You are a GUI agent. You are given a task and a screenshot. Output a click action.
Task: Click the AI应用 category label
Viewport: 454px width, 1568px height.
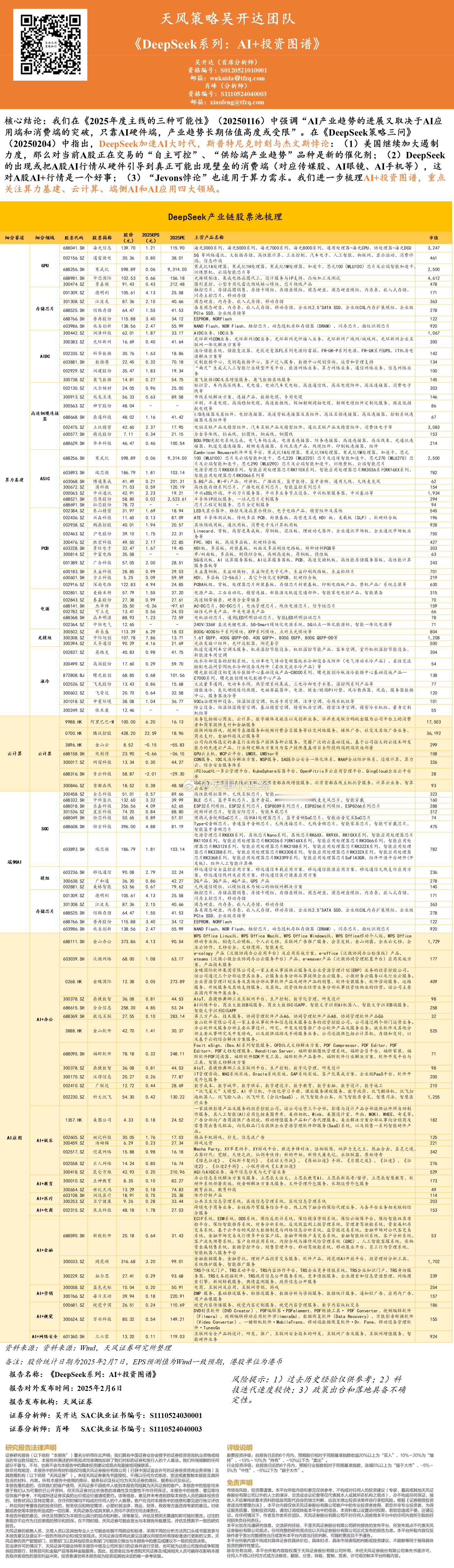point(15,1138)
